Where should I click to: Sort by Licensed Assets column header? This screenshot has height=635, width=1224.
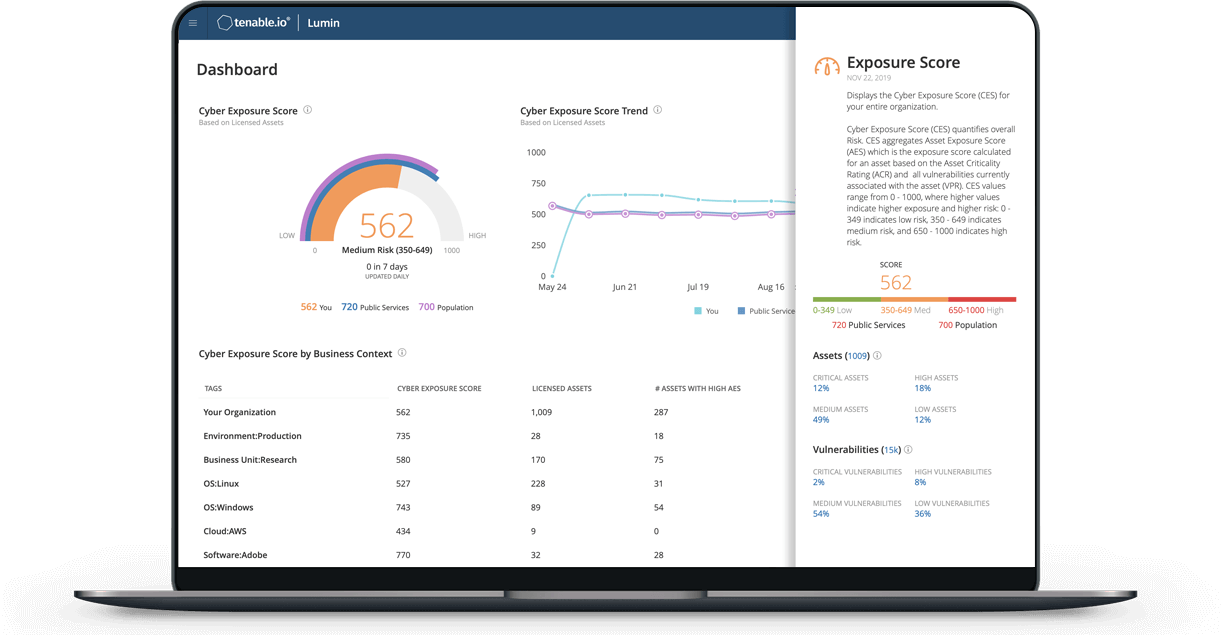click(561, 388)
